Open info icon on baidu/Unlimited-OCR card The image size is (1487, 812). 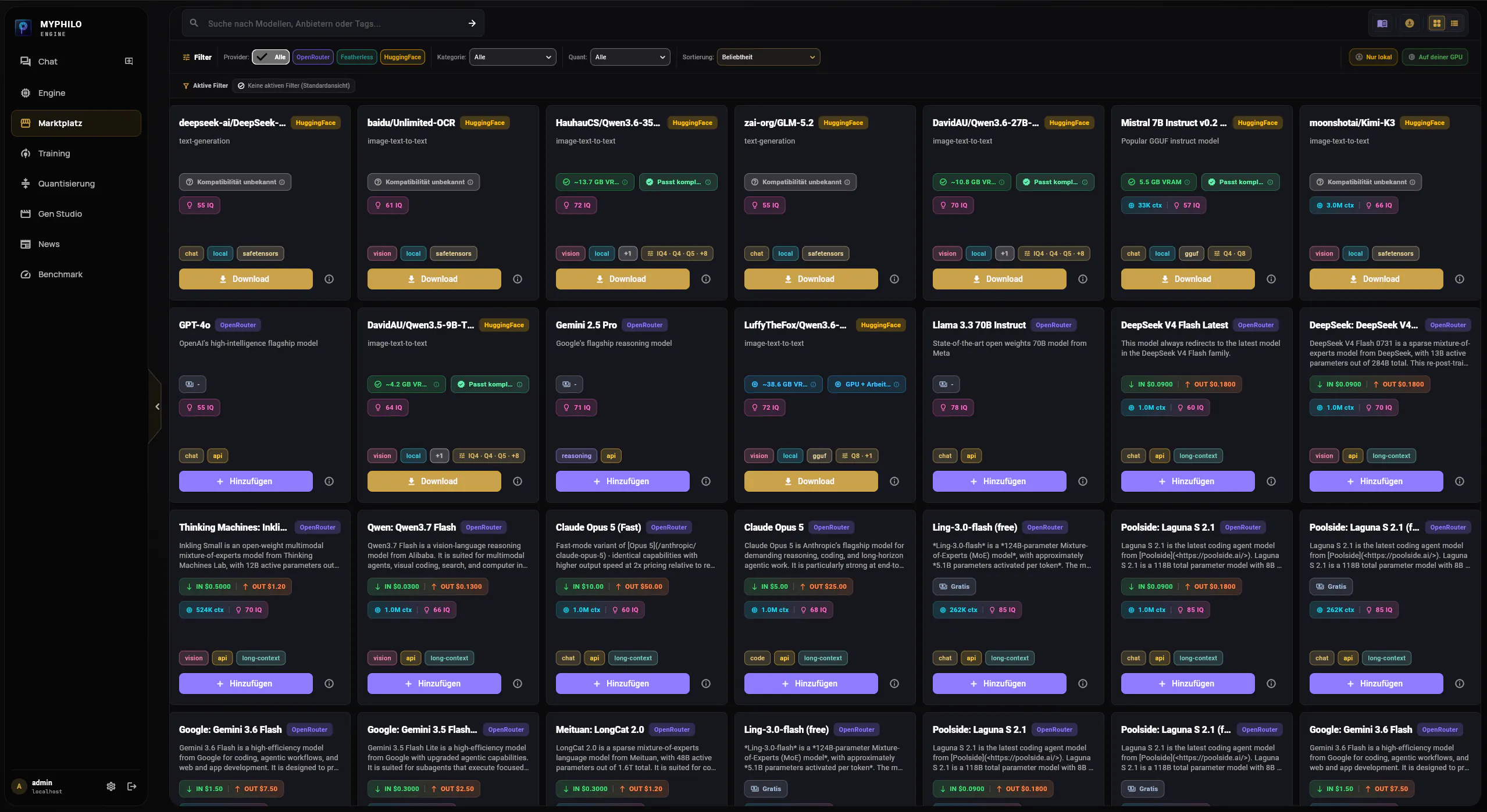click(518, 279)
